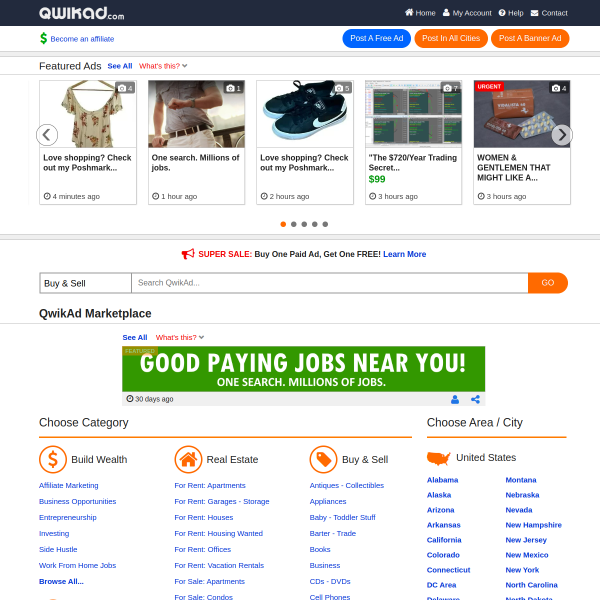Viewport: 600px width, 600px height.
Task: Click the Post A Free Ad button
Action: pyautogui.click(x=377, y=38)
